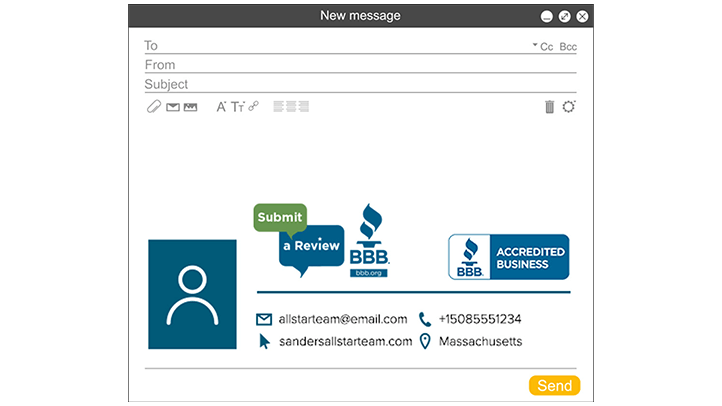The width and height of the screenshot is (722, 406).
Task: Attach a file with the paperclip icon
Action: 154,107
